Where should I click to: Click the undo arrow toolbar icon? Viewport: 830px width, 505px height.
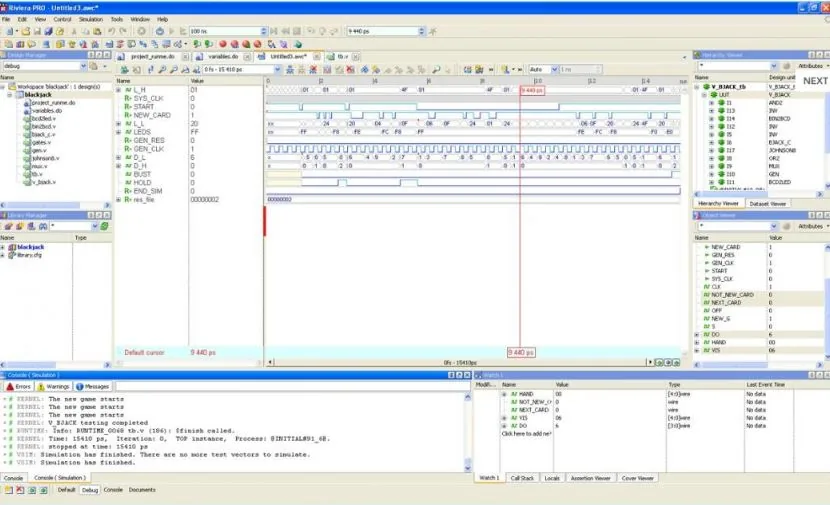(112, 31)
